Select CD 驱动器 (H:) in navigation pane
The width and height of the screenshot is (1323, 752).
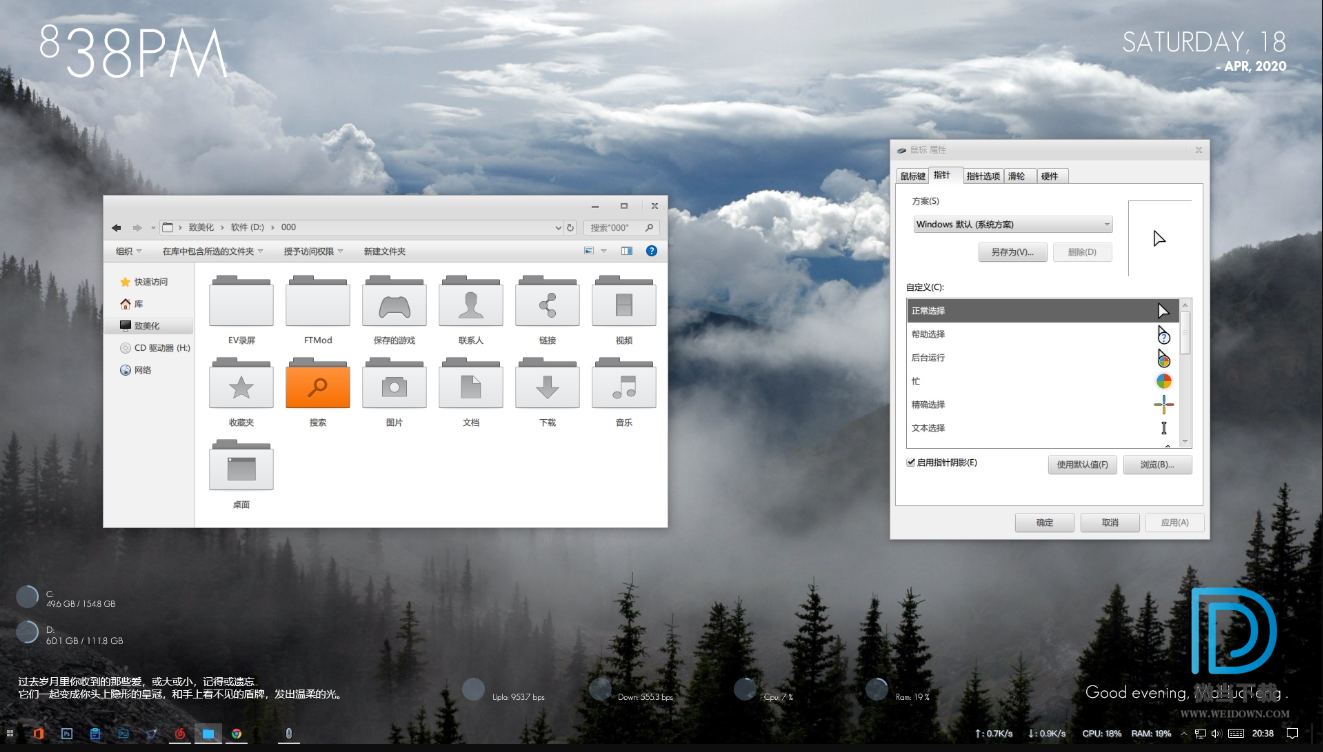point(155,348)
